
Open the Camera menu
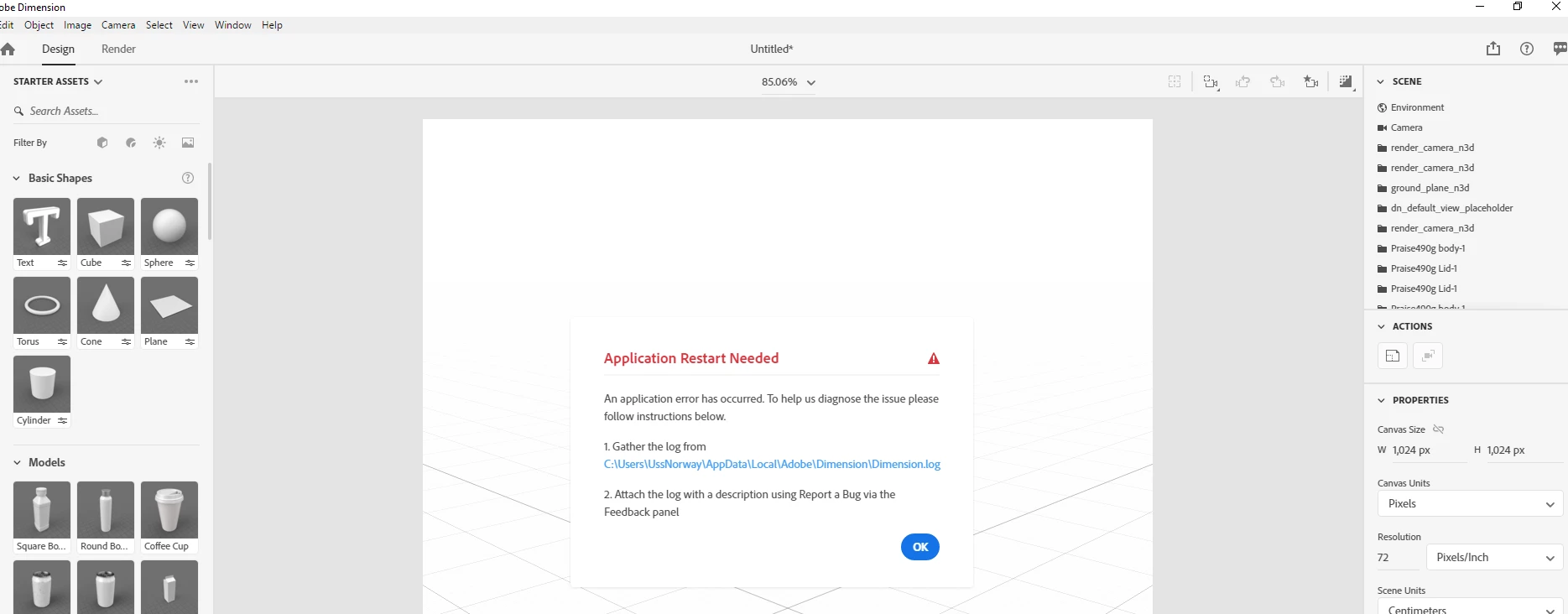[118, 25]
